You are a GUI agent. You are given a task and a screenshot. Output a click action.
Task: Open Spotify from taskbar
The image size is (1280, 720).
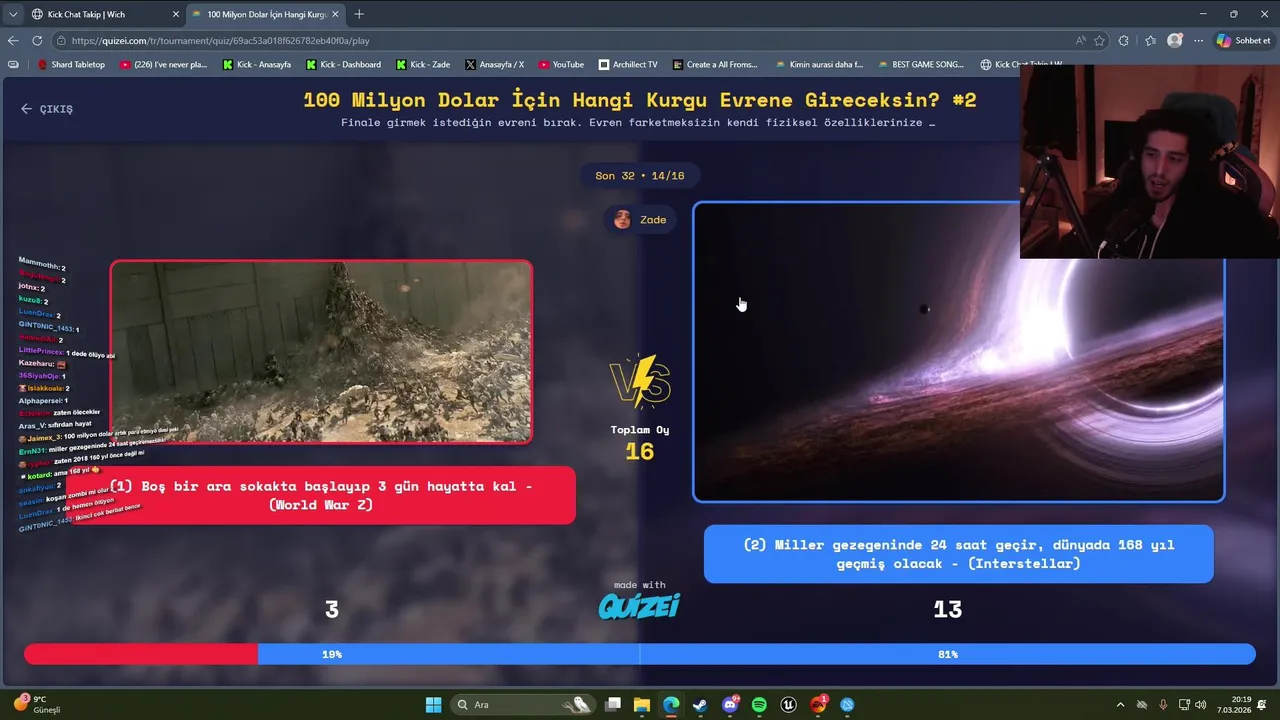click(759, 705)
